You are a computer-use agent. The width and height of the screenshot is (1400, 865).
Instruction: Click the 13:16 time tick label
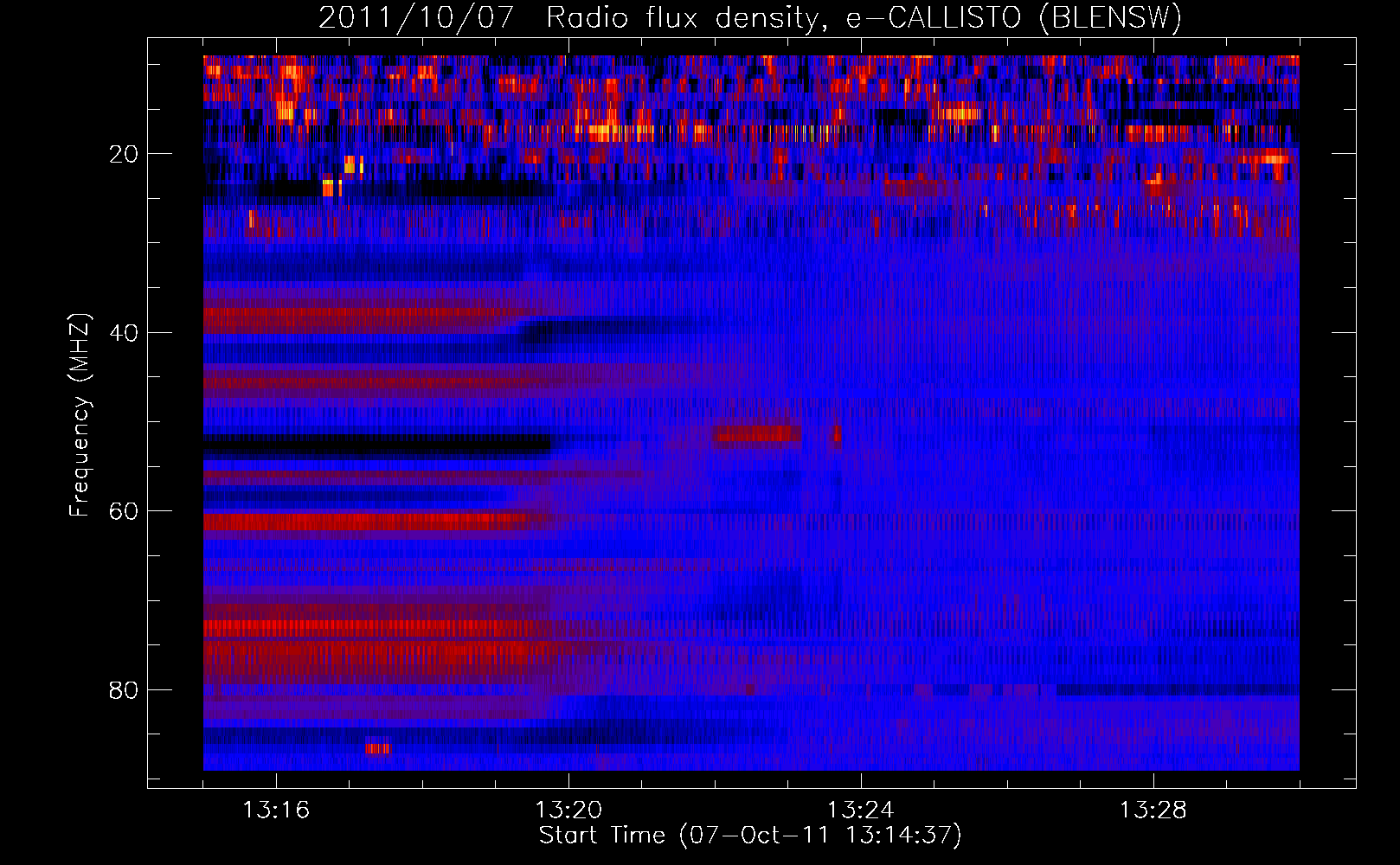click(x=276, y=811)
